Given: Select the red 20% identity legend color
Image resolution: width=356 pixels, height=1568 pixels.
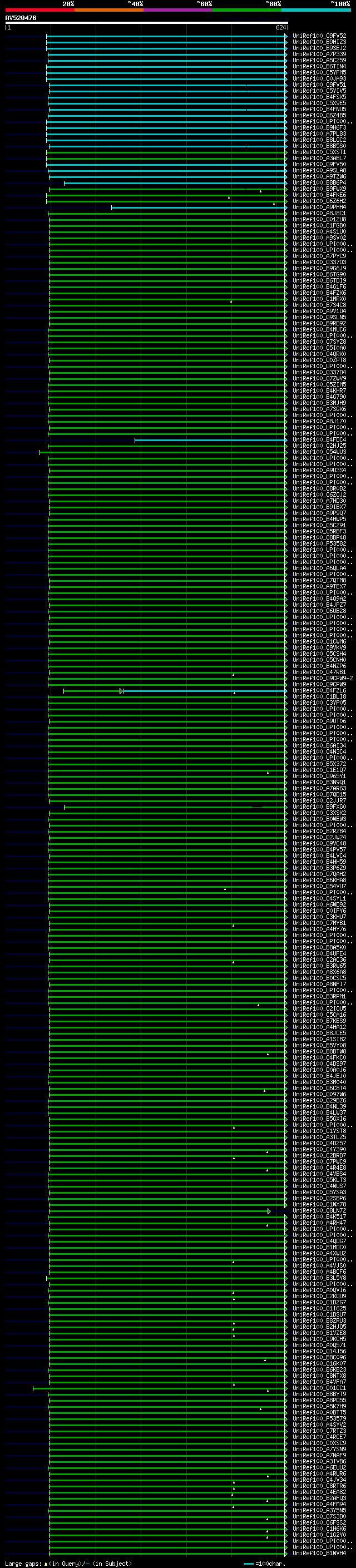Looking at the screenshot, I should (x=40, y=10).
